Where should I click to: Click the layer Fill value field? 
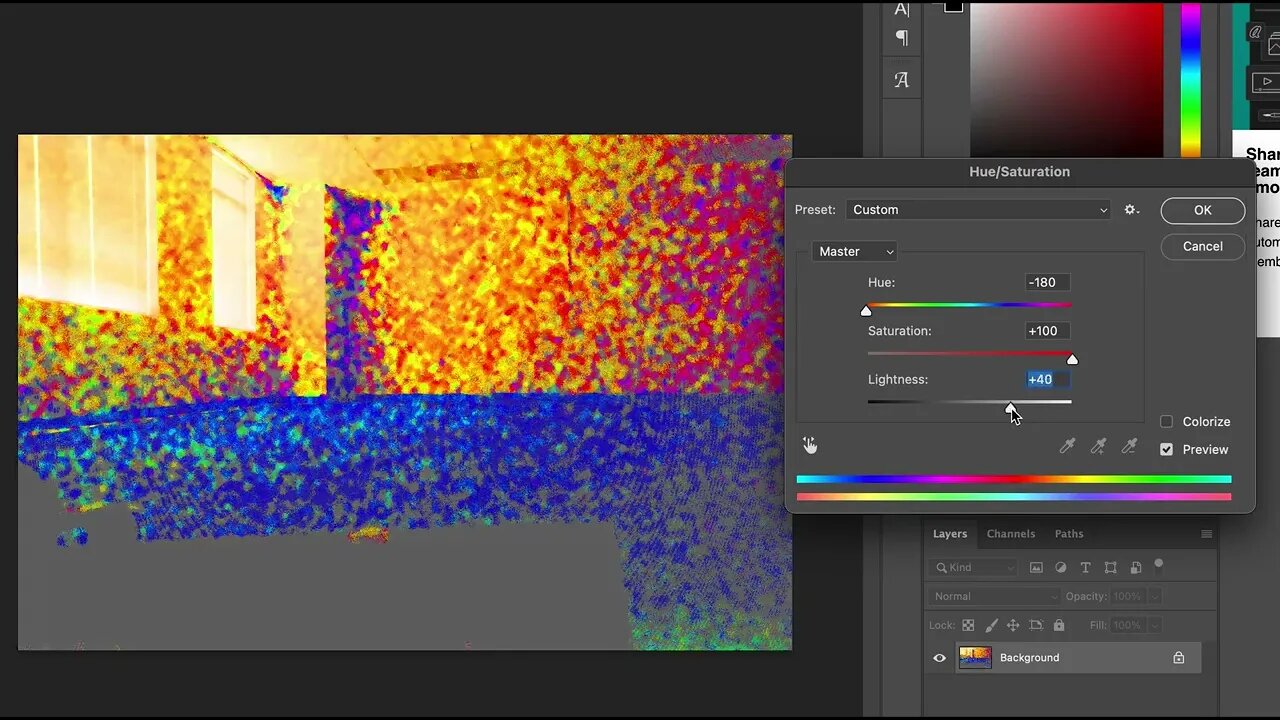(x=1127, y=625)
